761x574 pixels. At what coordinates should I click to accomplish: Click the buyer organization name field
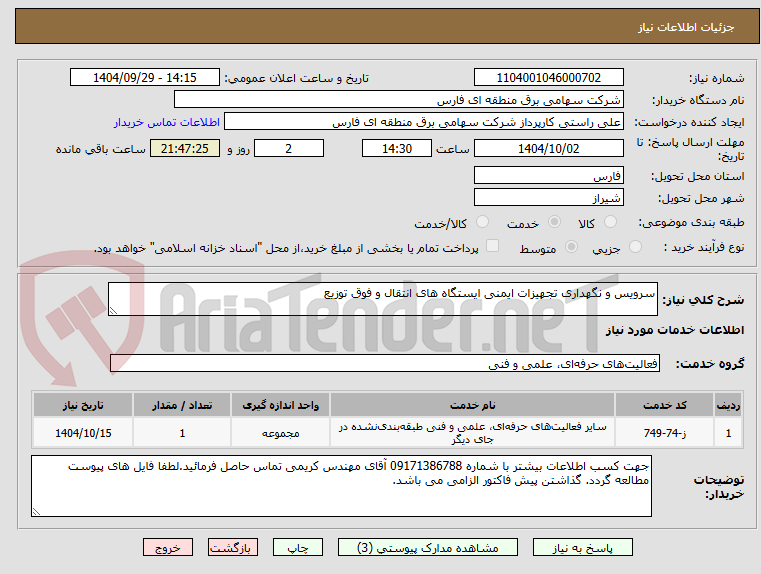point(398,99)
